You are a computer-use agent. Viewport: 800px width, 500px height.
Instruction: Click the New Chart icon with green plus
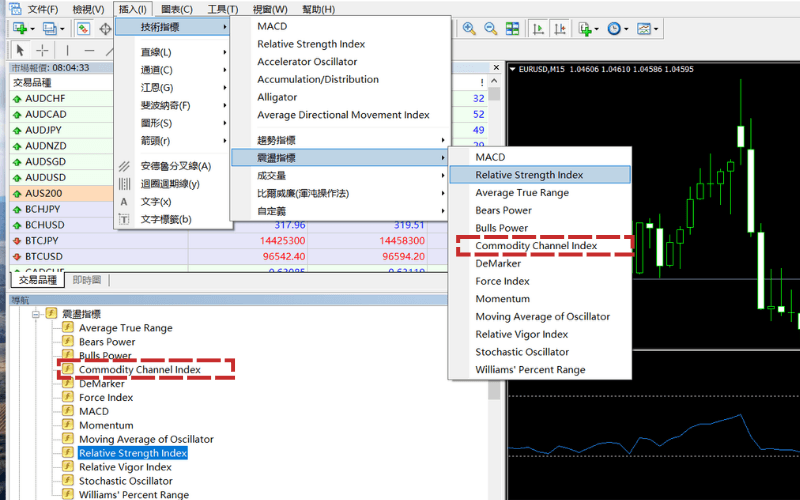tap(20, 29)
